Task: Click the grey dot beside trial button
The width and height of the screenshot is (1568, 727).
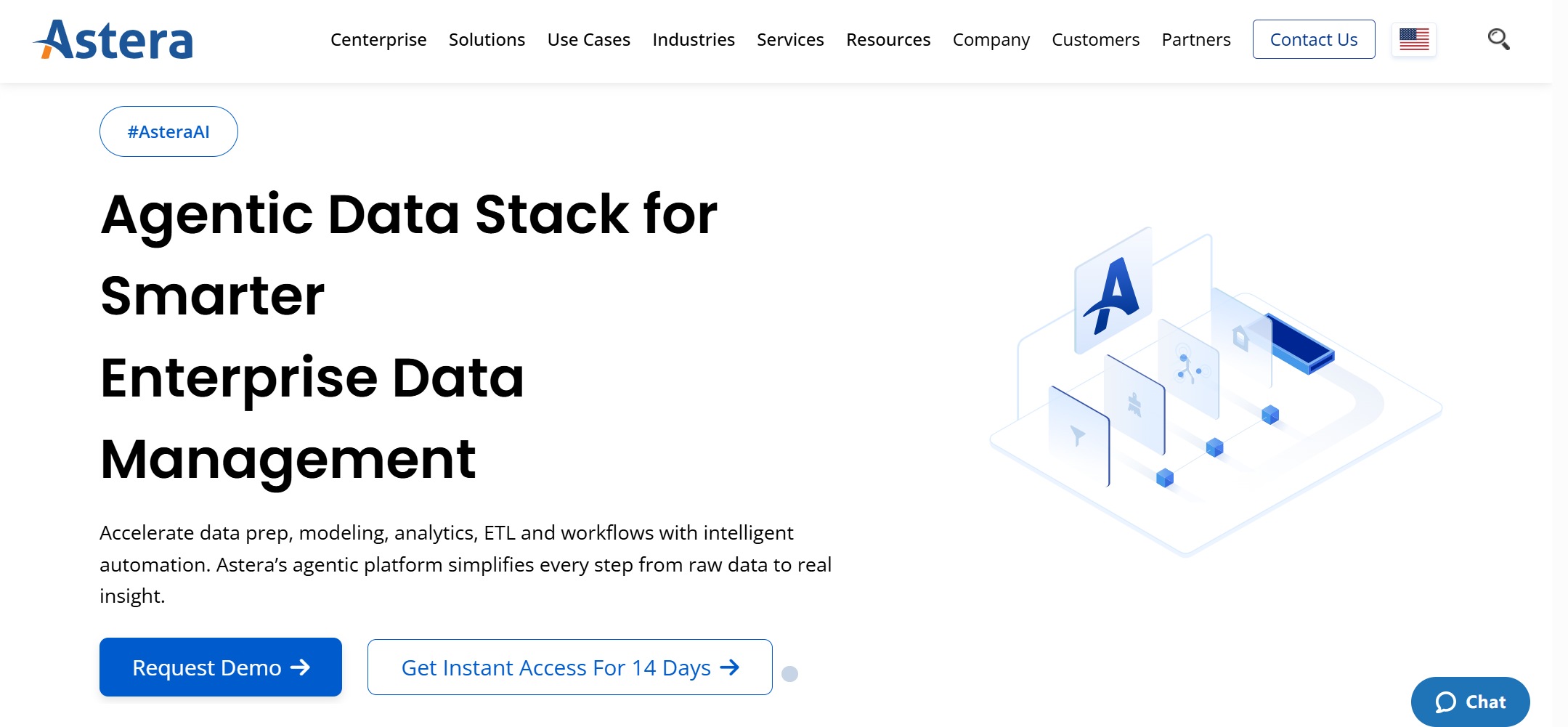Action: click(789, 674)
